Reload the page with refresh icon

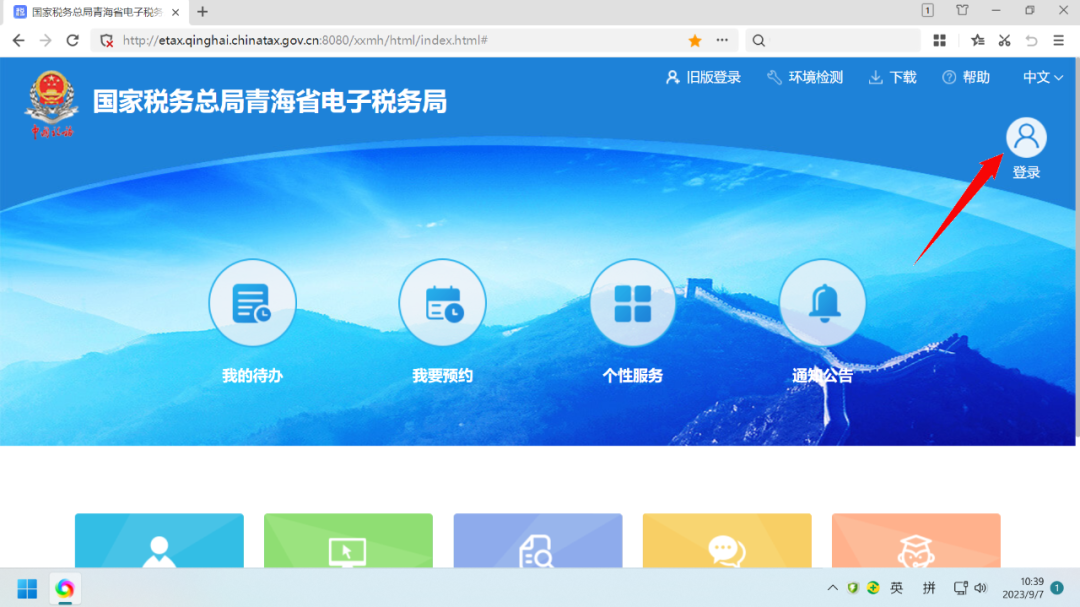(72, 41)
